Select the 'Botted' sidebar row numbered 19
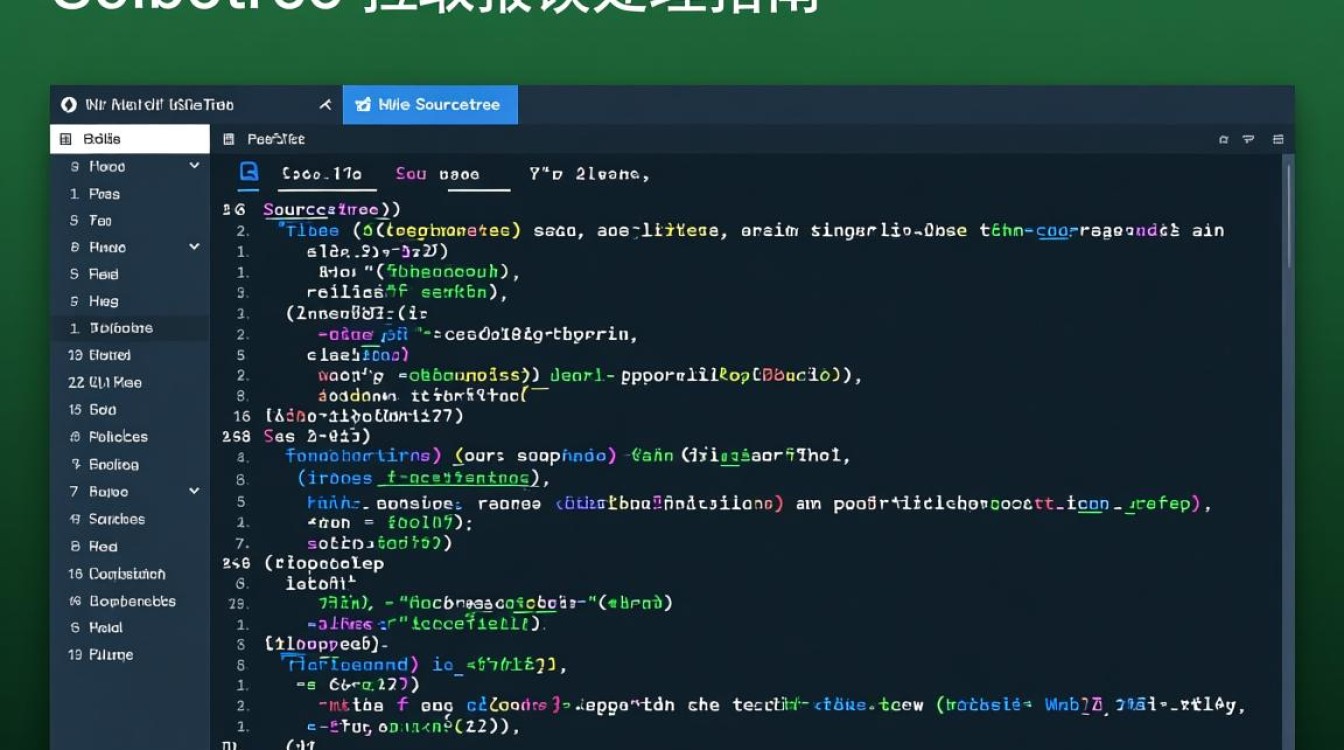Viewport: 1344px width, 750px height. click(130, 355)
